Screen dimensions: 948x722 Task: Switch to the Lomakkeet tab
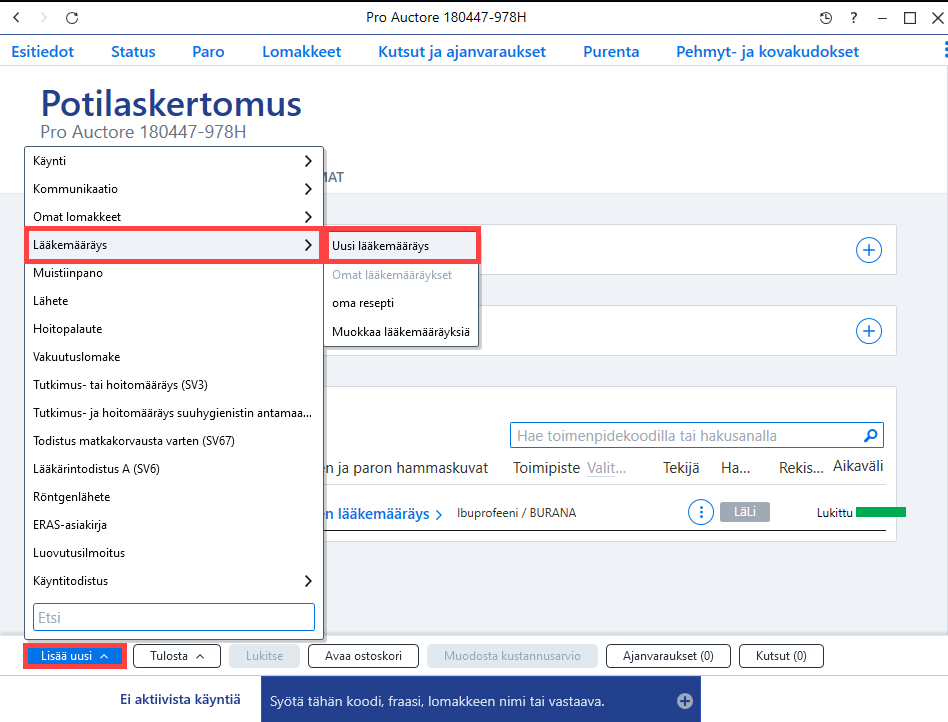301,52
